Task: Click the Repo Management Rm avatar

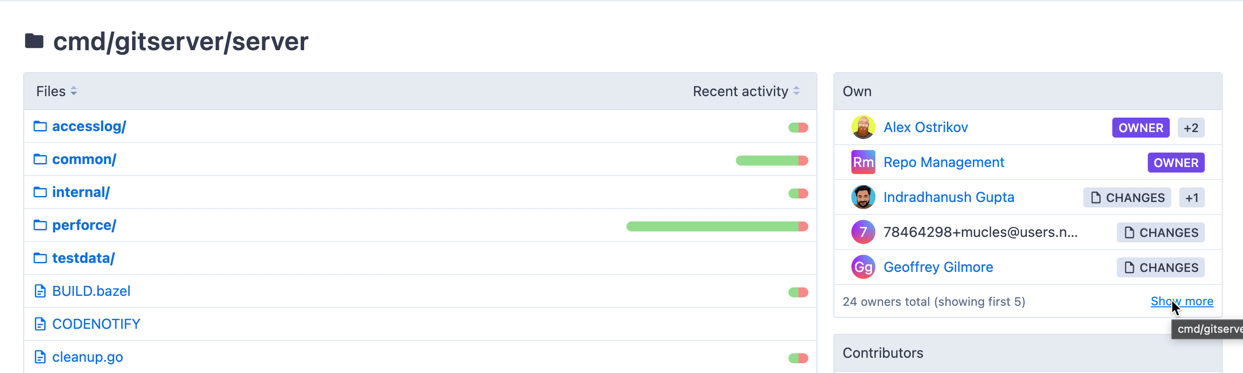Action: pyautogui.click(x=863, y=162)
